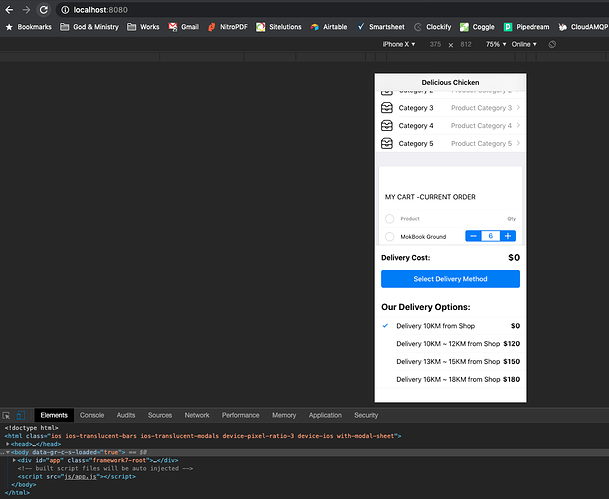Open the Works bookmark folder
The width and height of the screenshot is (609, 499).
point(143,27)
